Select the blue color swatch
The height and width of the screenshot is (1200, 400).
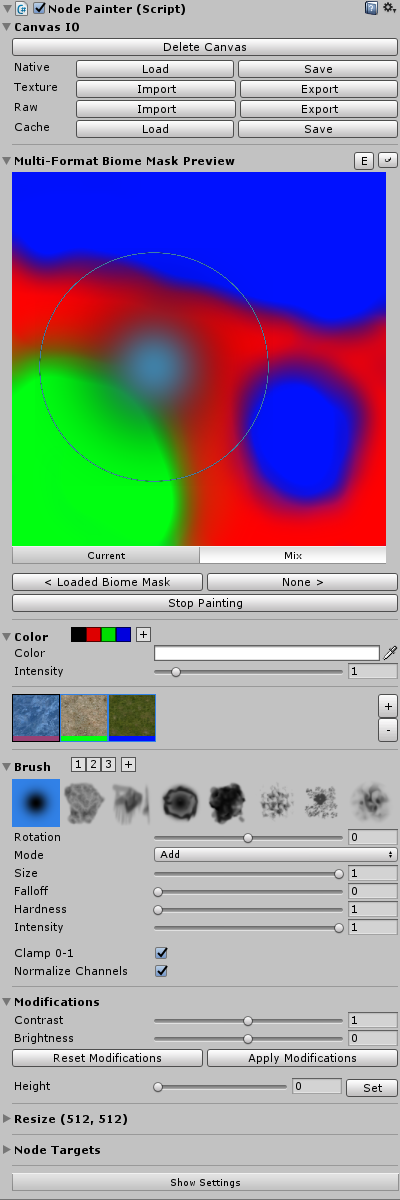pyautogui.click(x=123, y=634)
